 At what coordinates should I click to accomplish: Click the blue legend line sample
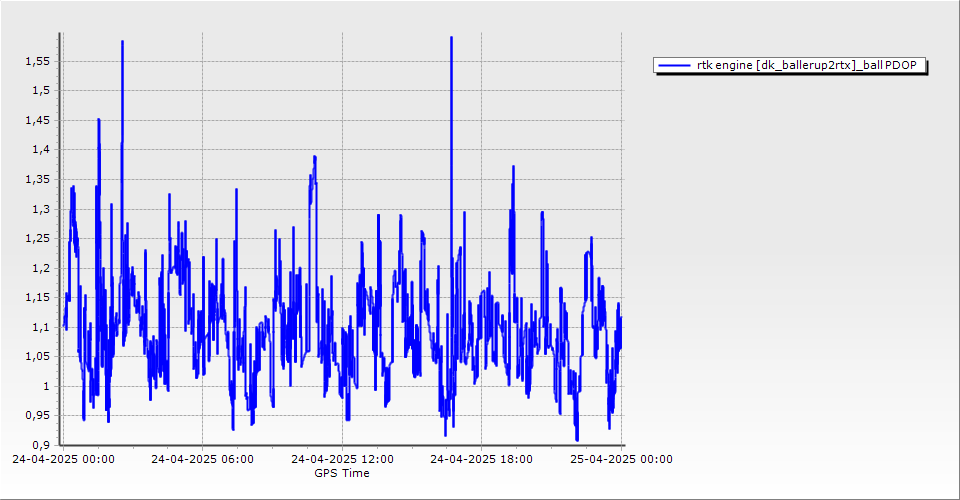pyautogui.click(x=674, y=65)
